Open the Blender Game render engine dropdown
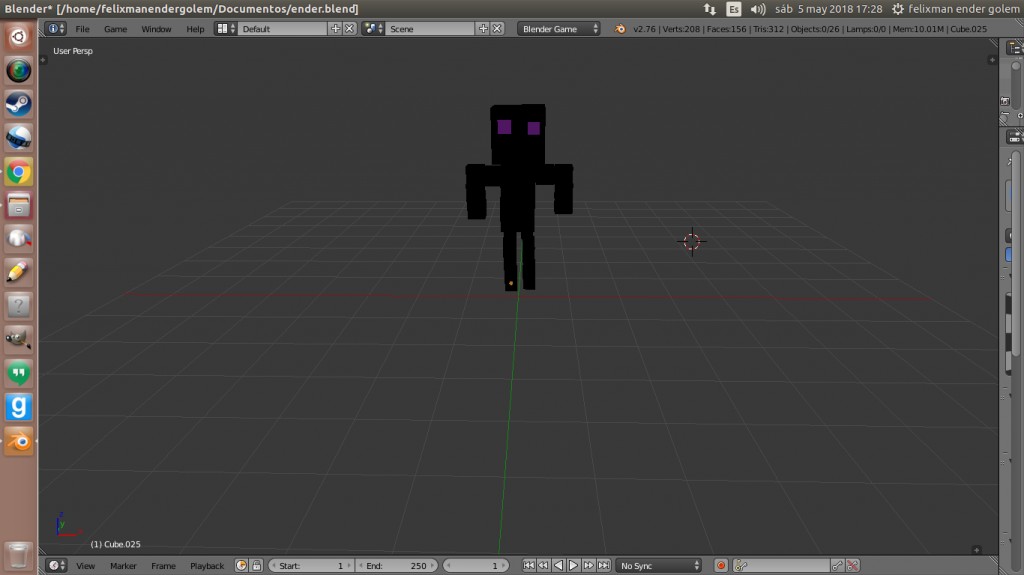This screenshot has width=1024, height=575. 559,29
